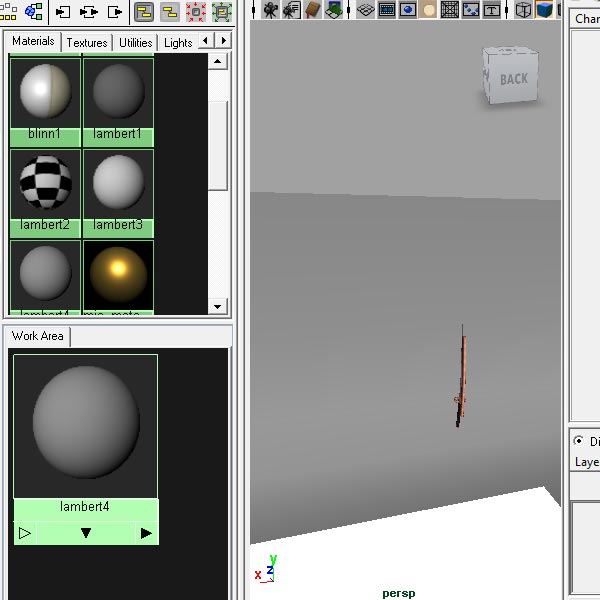
Task: Toggle the safe action icon
Action: coord(471,10)
